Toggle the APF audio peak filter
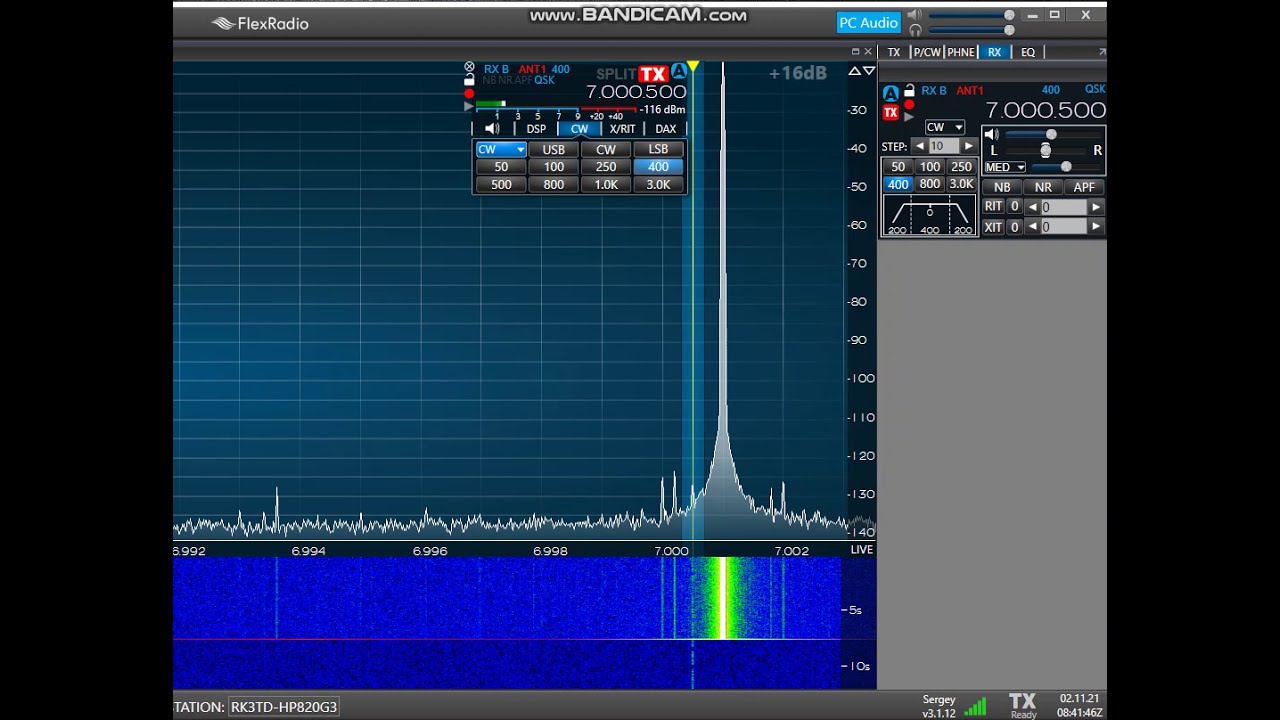1280x720 pixels. click(x=1084, y=187)
